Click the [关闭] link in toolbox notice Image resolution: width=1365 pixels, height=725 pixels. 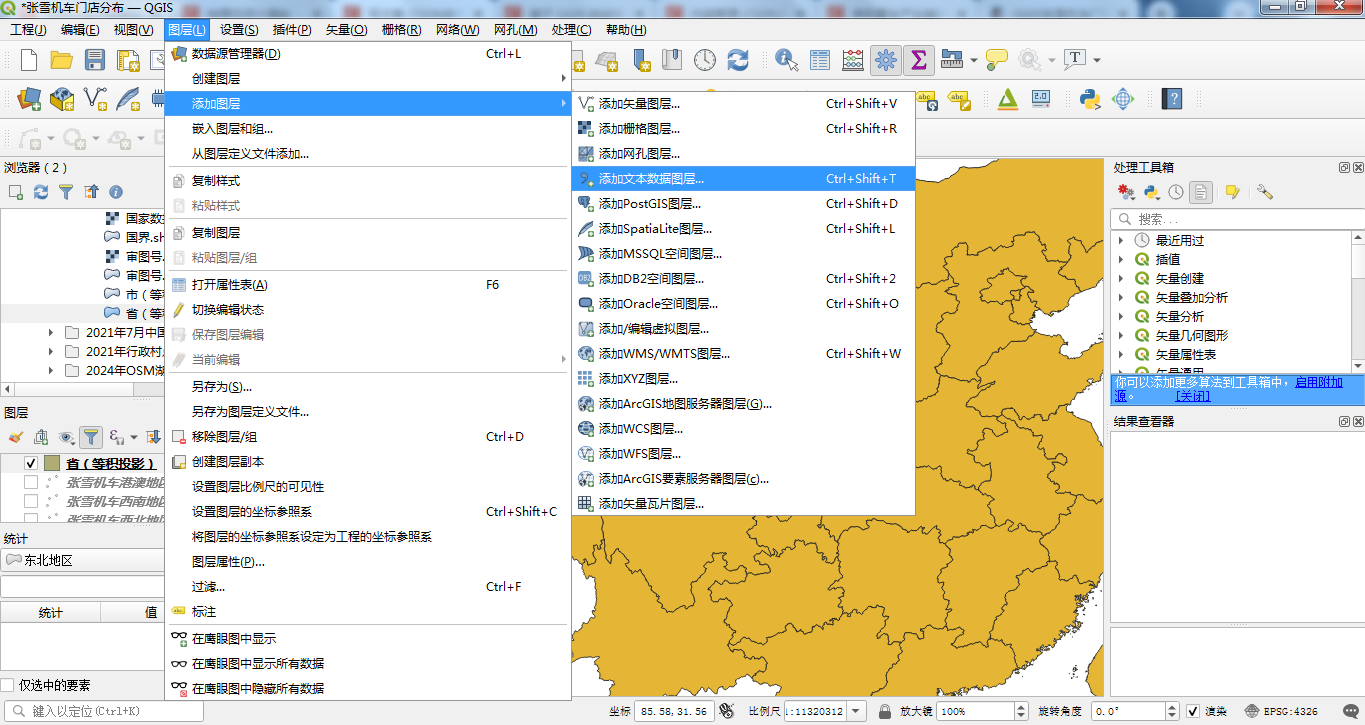[1192, 396]
